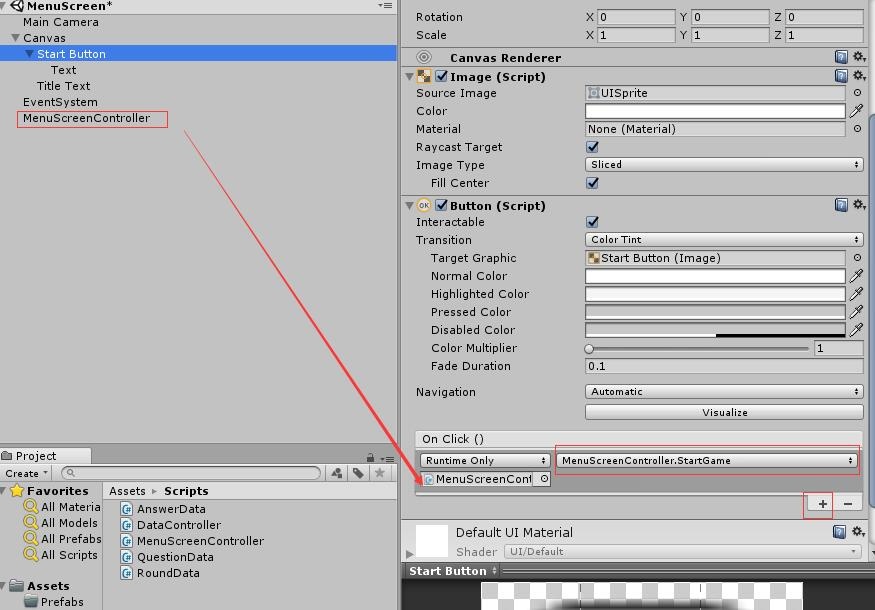
Task: Pick Source Image object selector circle
Action: (857, 93)
